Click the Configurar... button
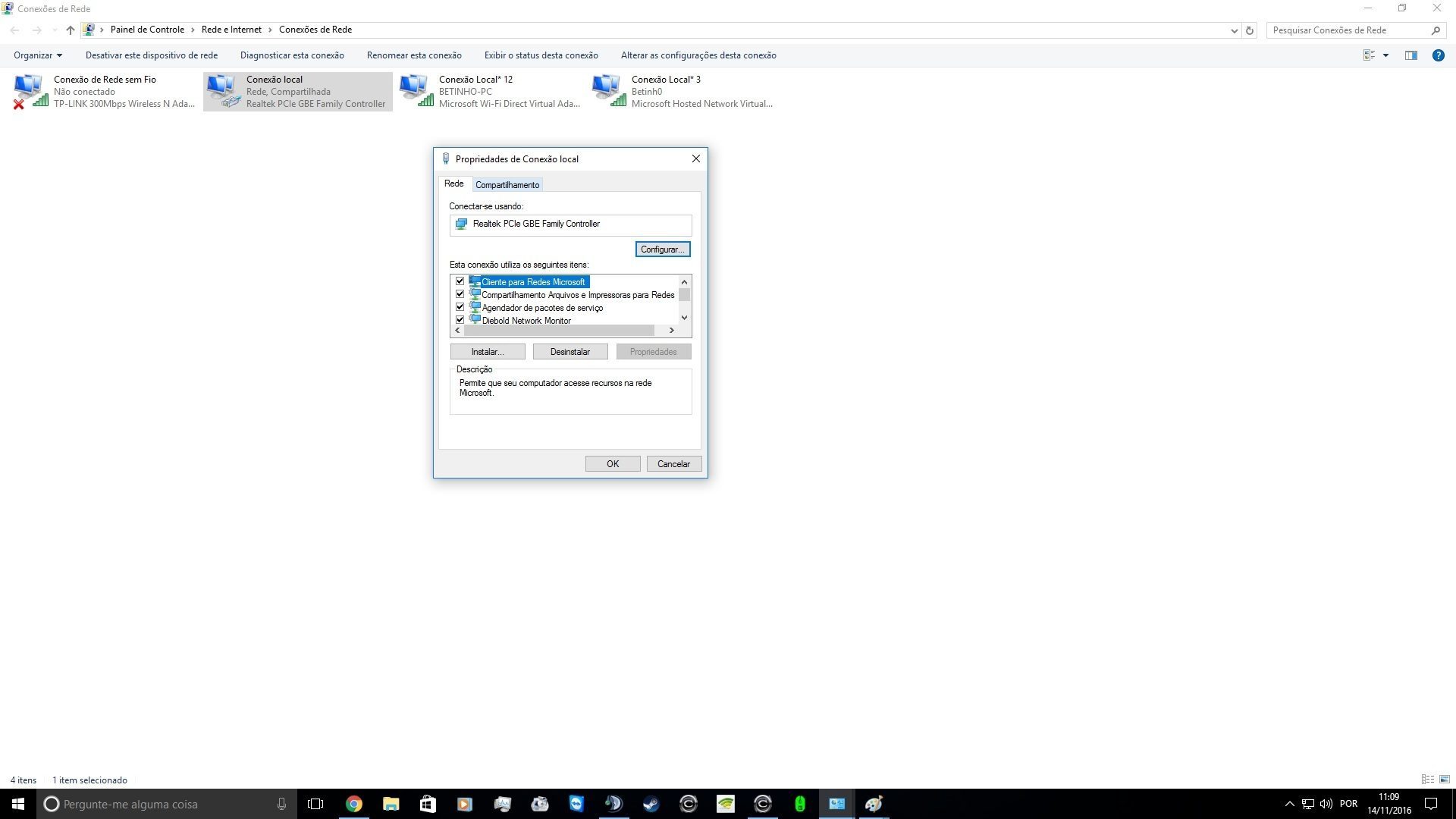 (663, 249)
